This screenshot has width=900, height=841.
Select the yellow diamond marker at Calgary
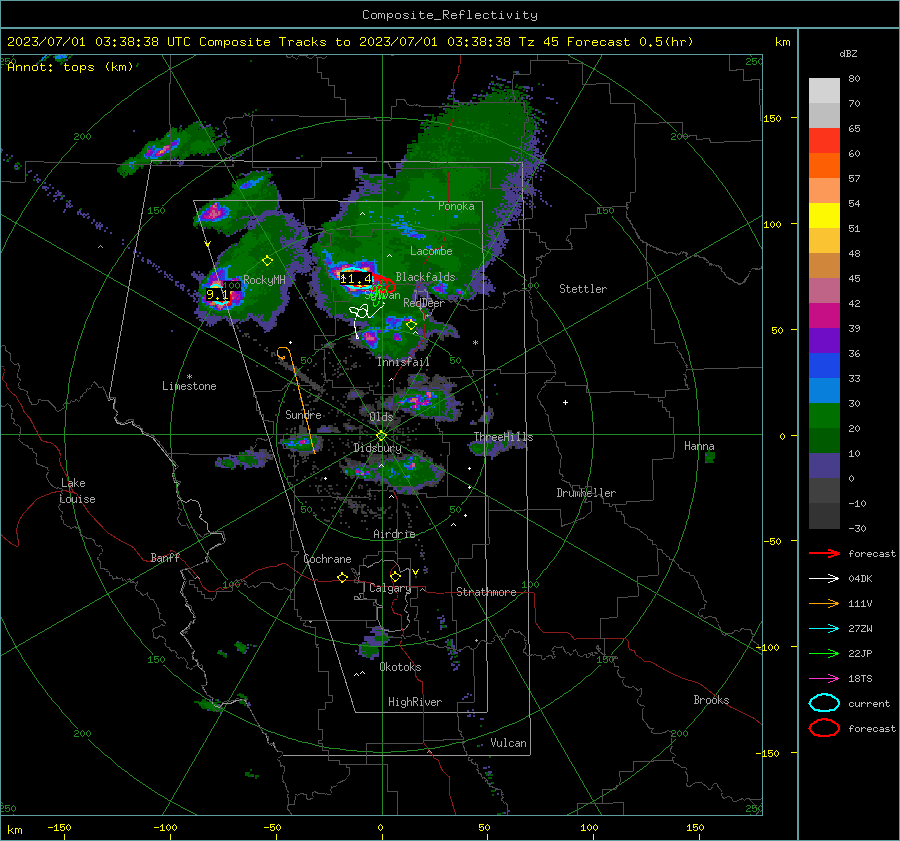(x=395, y=576)
